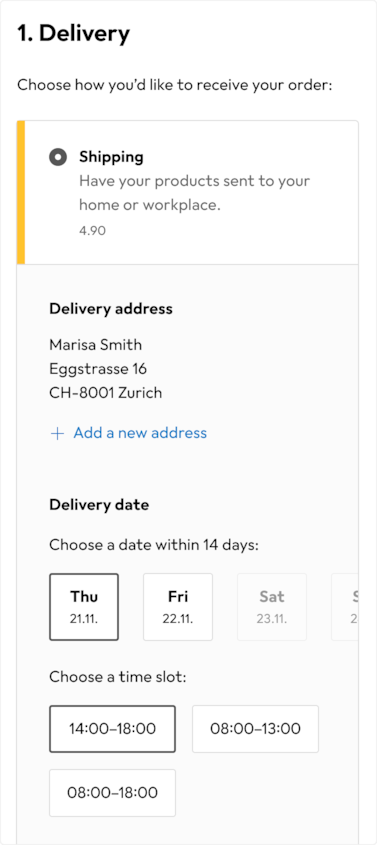Click the Shipping option title
Image resolution: width=377 pixels, height=845 pixels.
[111, 157]
